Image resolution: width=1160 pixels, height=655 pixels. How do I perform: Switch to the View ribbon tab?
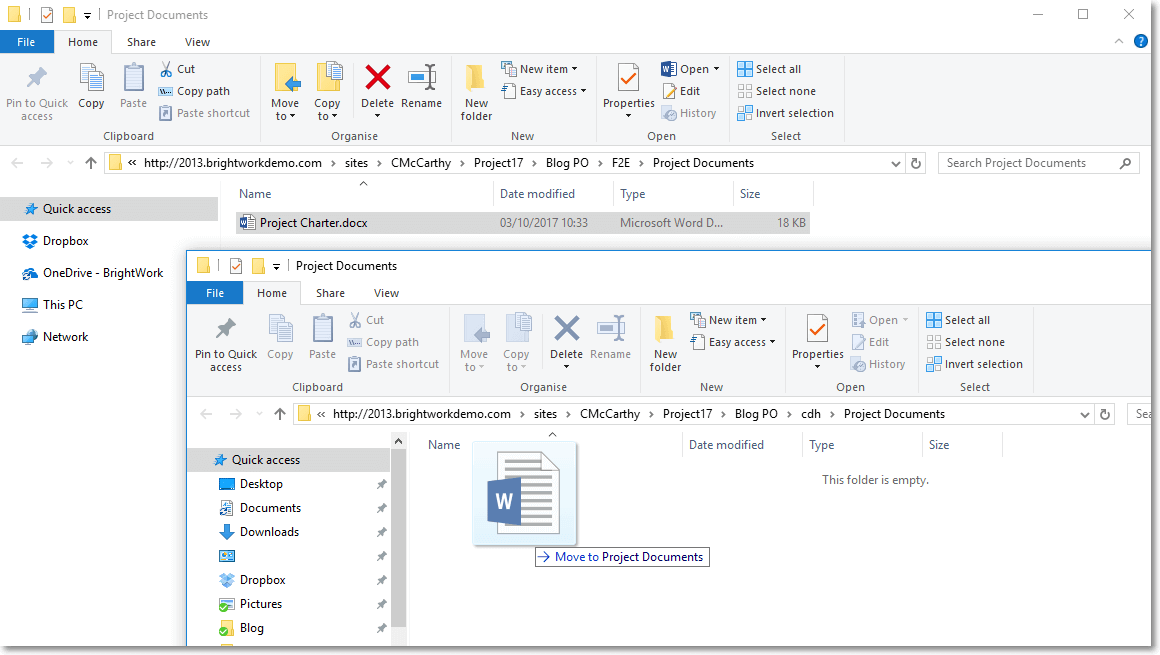[197, 41]
